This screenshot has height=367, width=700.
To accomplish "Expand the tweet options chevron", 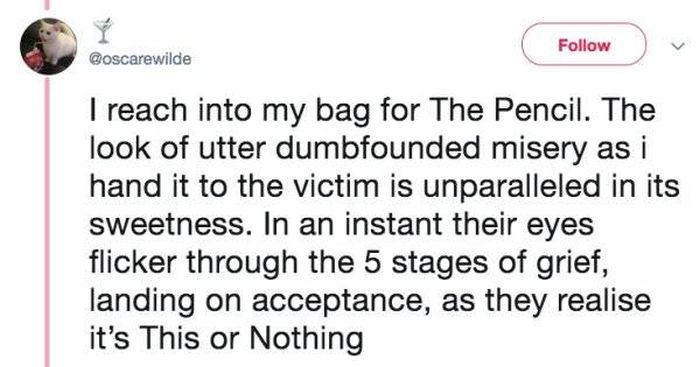I will click(678, 46).
